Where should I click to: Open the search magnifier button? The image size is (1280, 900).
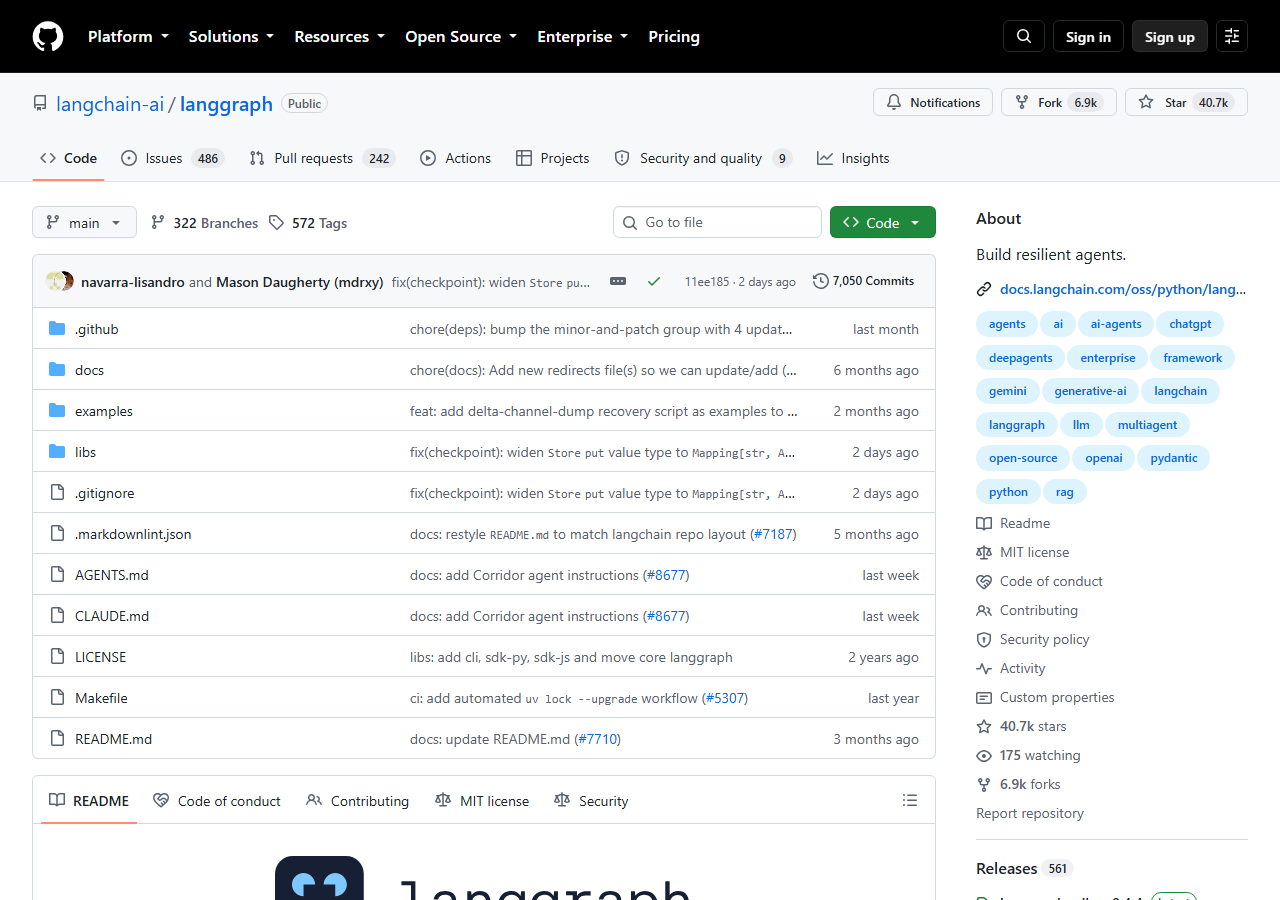pos(1024,36)
